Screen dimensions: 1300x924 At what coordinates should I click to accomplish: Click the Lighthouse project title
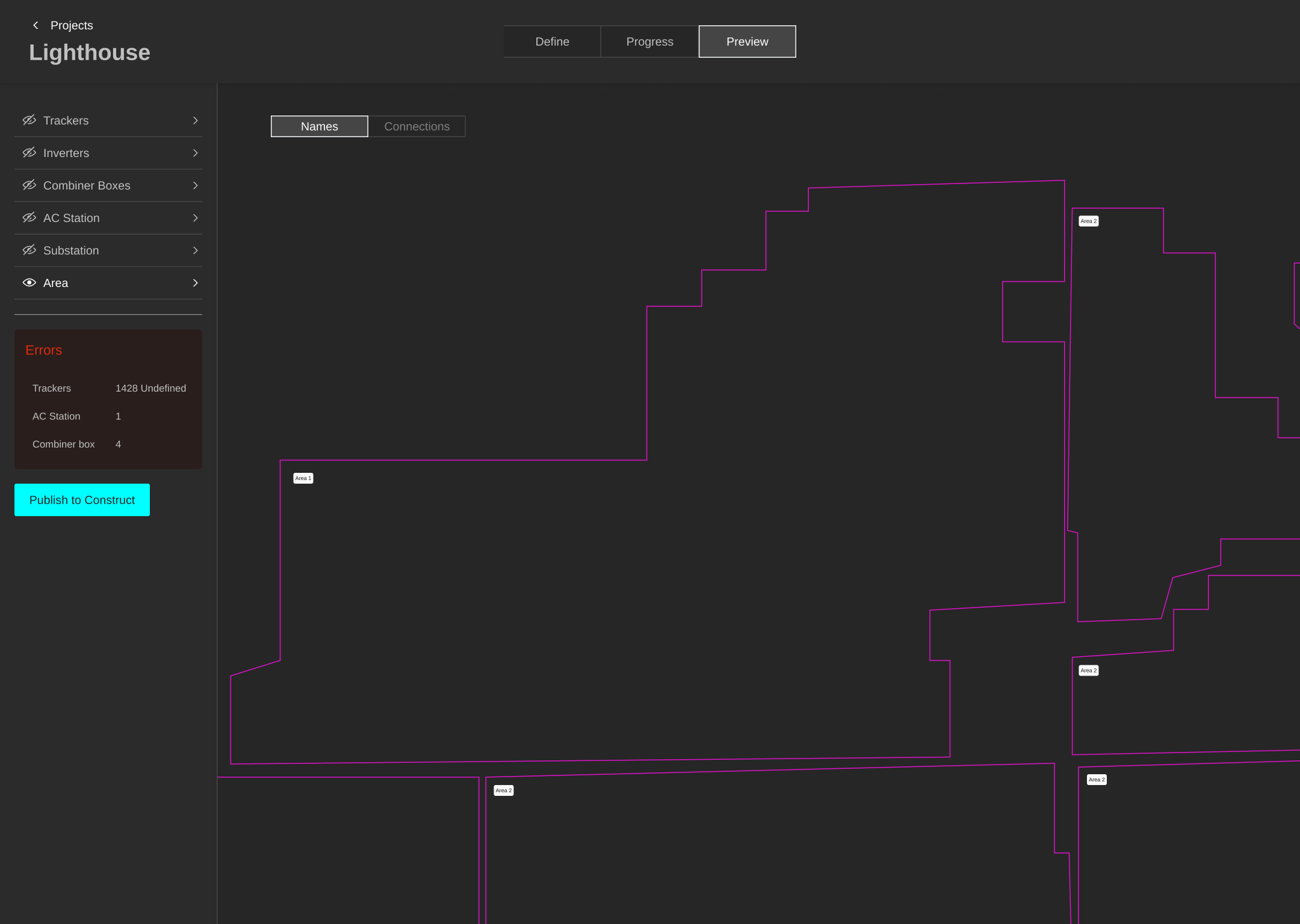[x=90, y=53]
